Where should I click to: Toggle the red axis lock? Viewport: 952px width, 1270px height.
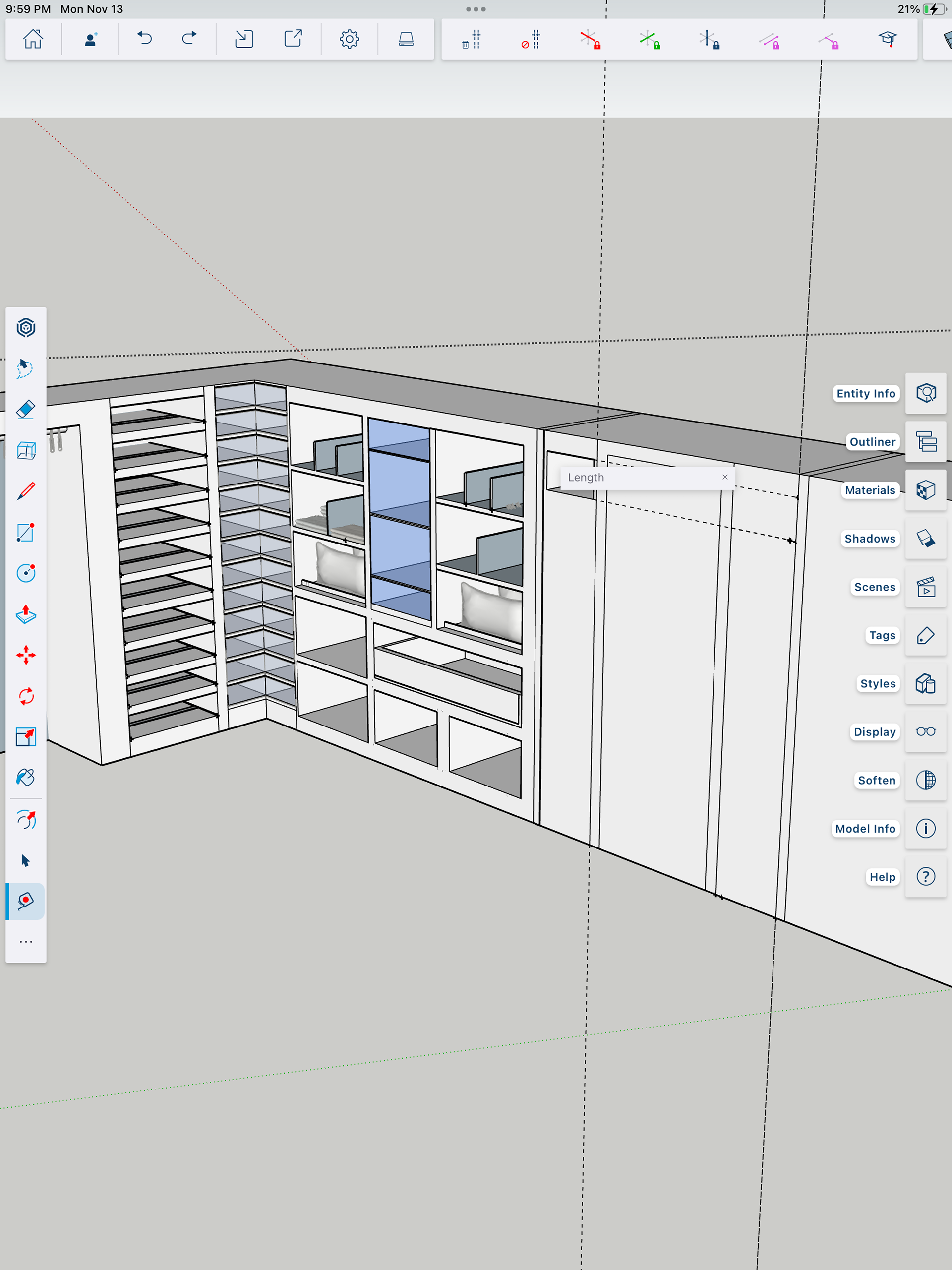point(590,40)
